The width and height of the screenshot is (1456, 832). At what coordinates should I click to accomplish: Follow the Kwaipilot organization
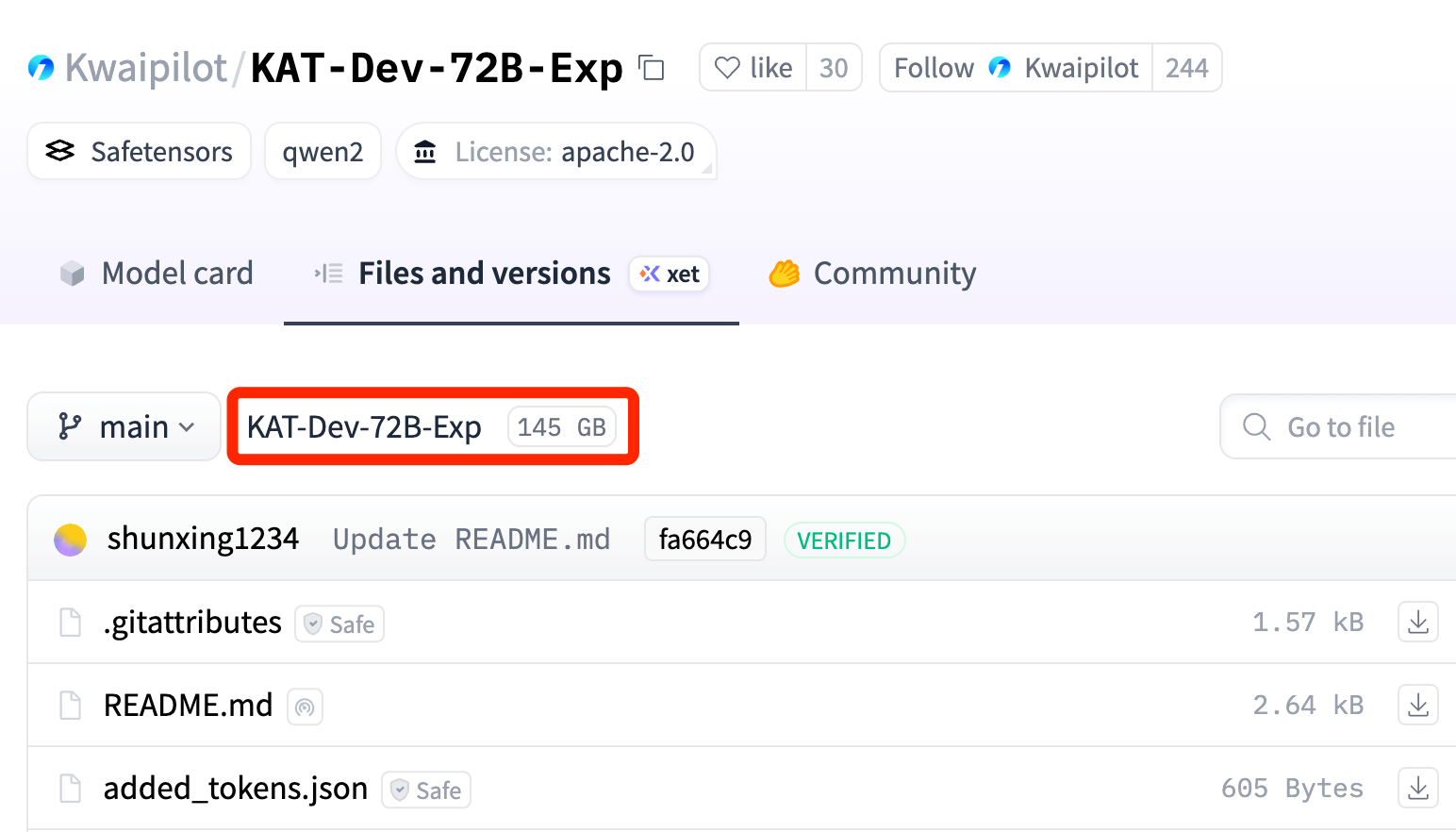point(1016,68)
